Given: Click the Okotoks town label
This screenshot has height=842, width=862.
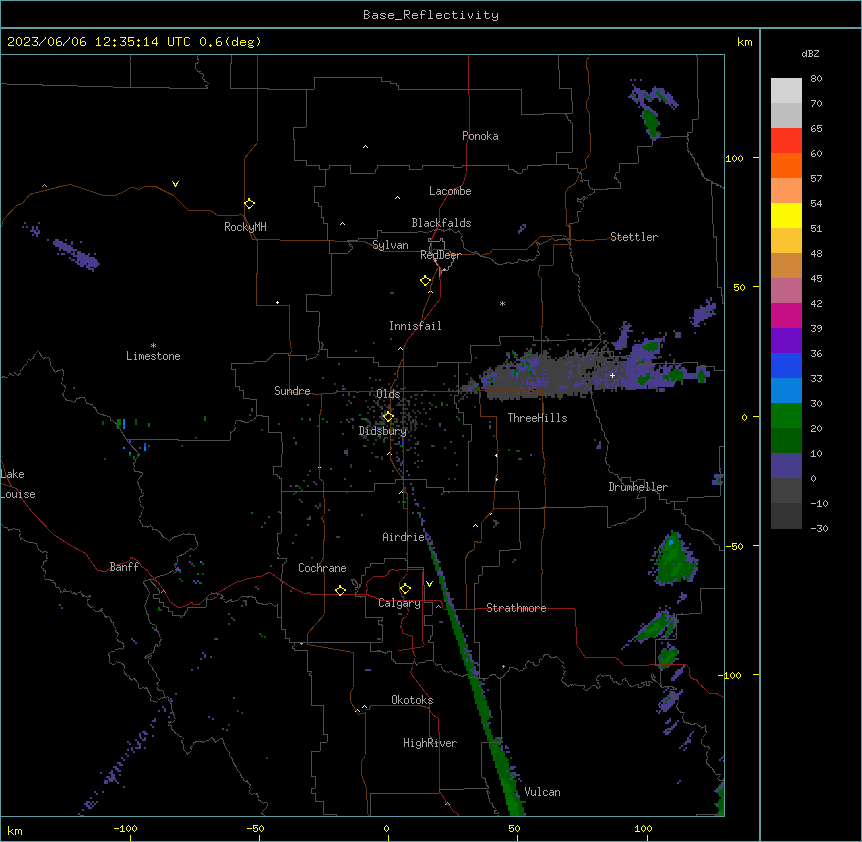Looking at the screenshot, I should pos(412,700).
